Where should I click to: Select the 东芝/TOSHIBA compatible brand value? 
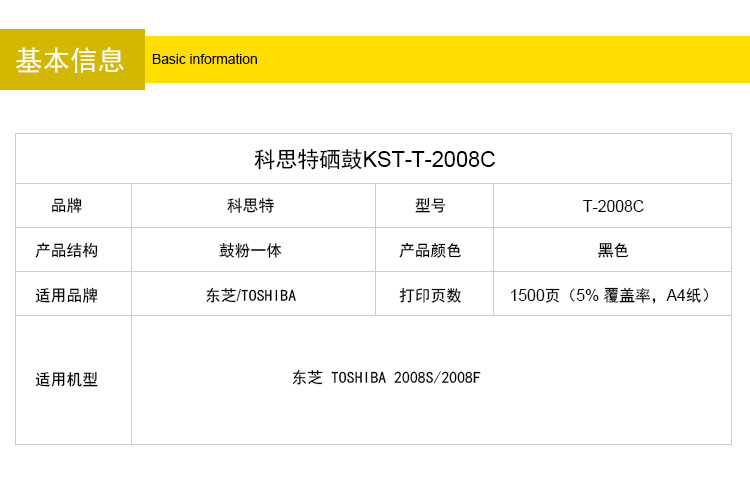pos(250,295)
